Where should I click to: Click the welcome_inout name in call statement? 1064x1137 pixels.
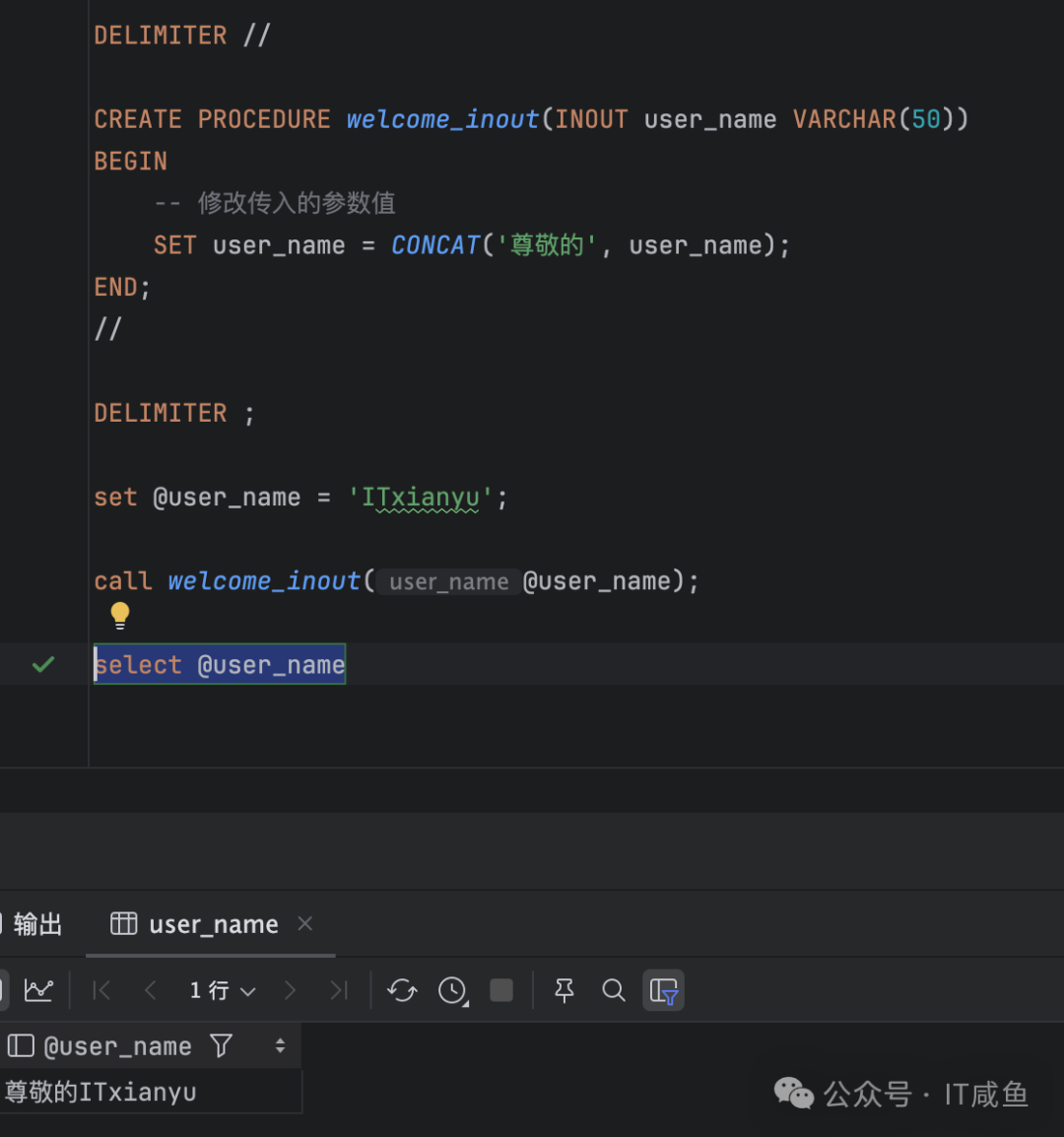pyautogui.click(x=264, y=581)
